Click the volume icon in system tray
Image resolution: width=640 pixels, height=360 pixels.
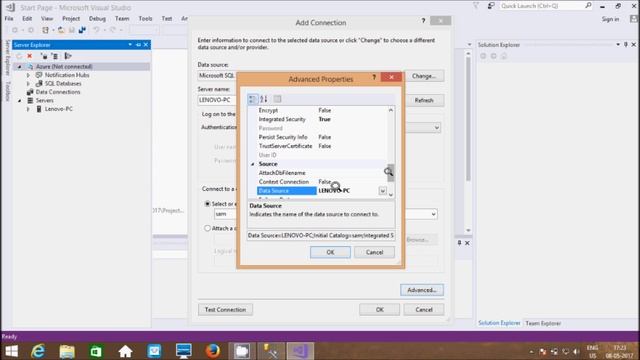pyautogui.click(x=576, y=351)
